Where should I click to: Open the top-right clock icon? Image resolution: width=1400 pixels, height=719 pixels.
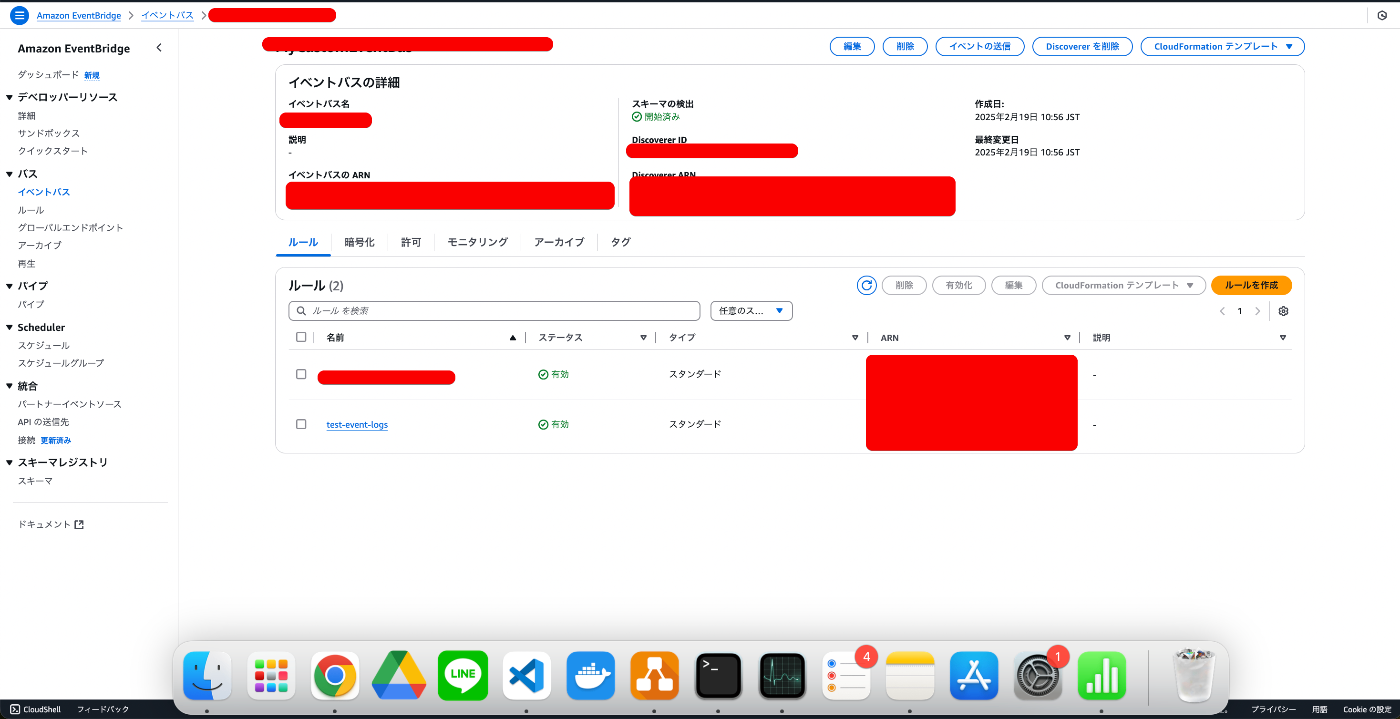coord(1382,15)
